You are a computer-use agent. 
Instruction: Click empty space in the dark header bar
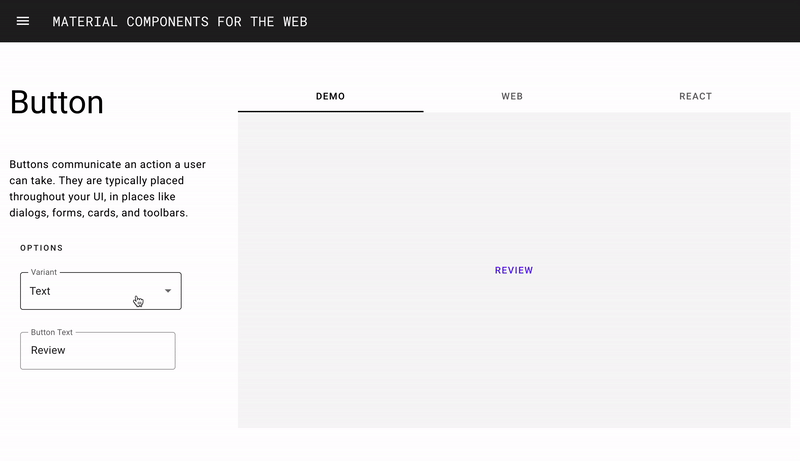tap(551, 21)
